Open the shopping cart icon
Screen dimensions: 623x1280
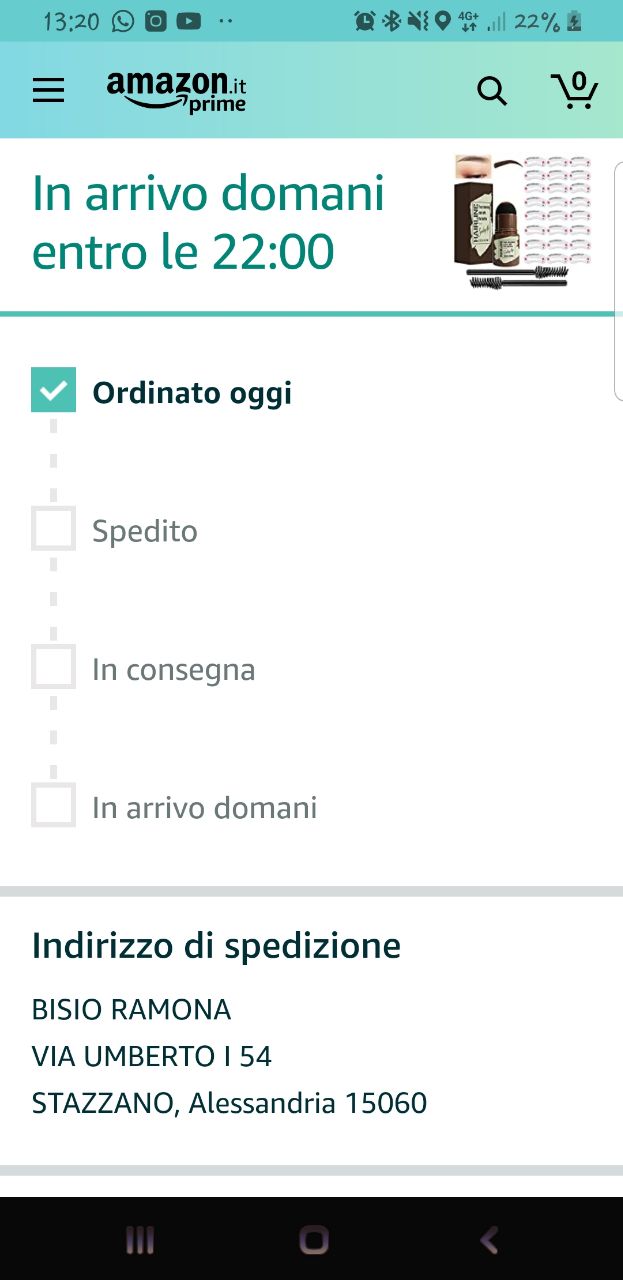(574, 90)
